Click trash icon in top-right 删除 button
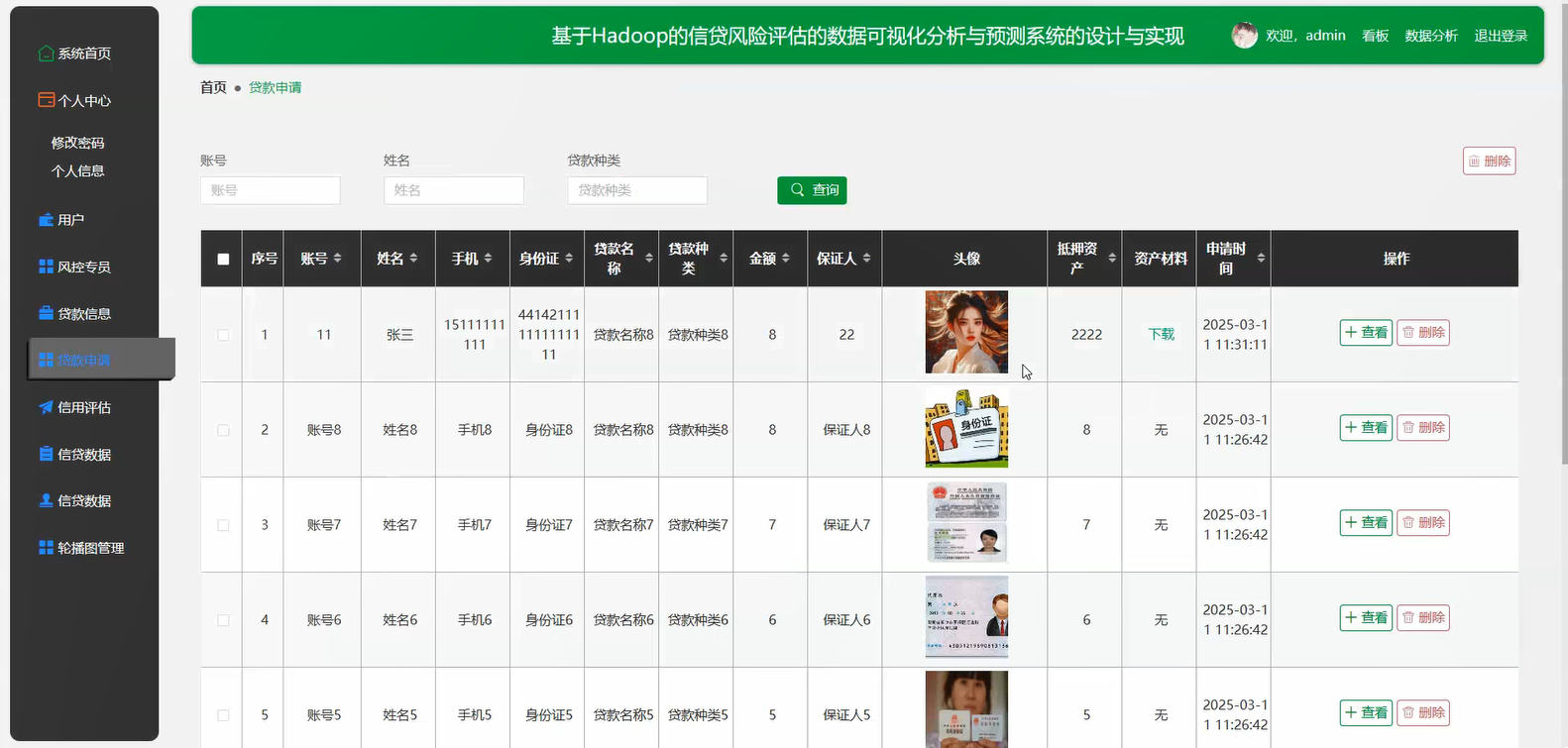1568x748 pixels. click(1474, 160)
